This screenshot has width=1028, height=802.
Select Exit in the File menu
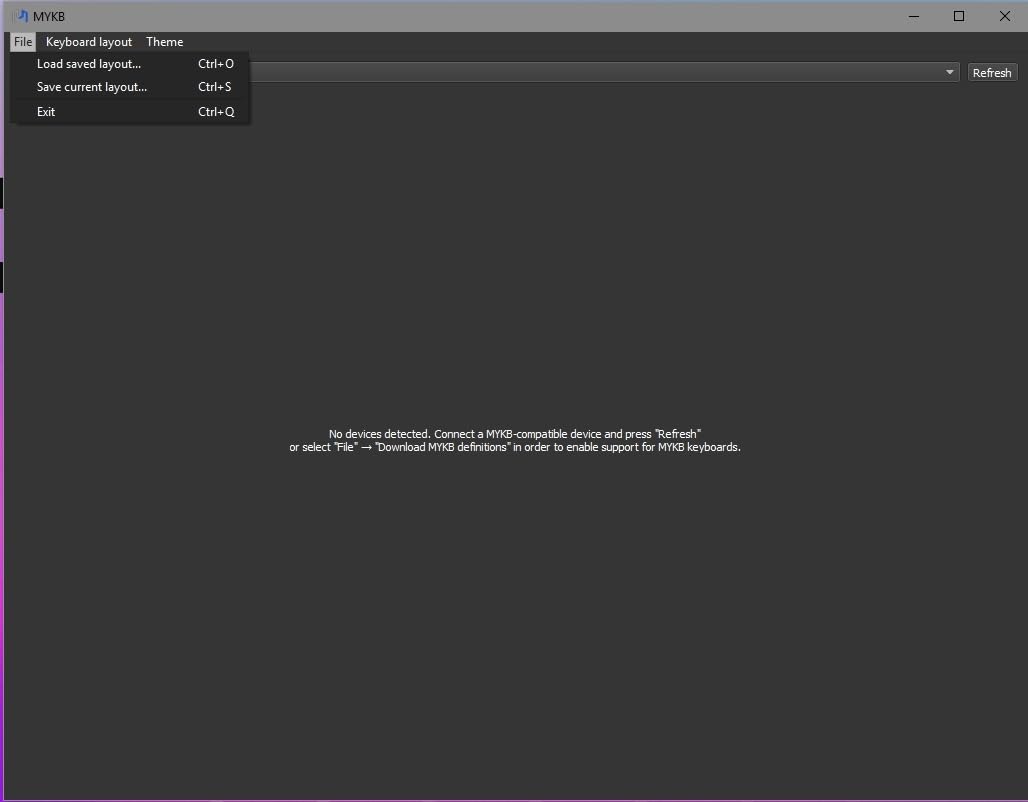click(x=130, y=111)
